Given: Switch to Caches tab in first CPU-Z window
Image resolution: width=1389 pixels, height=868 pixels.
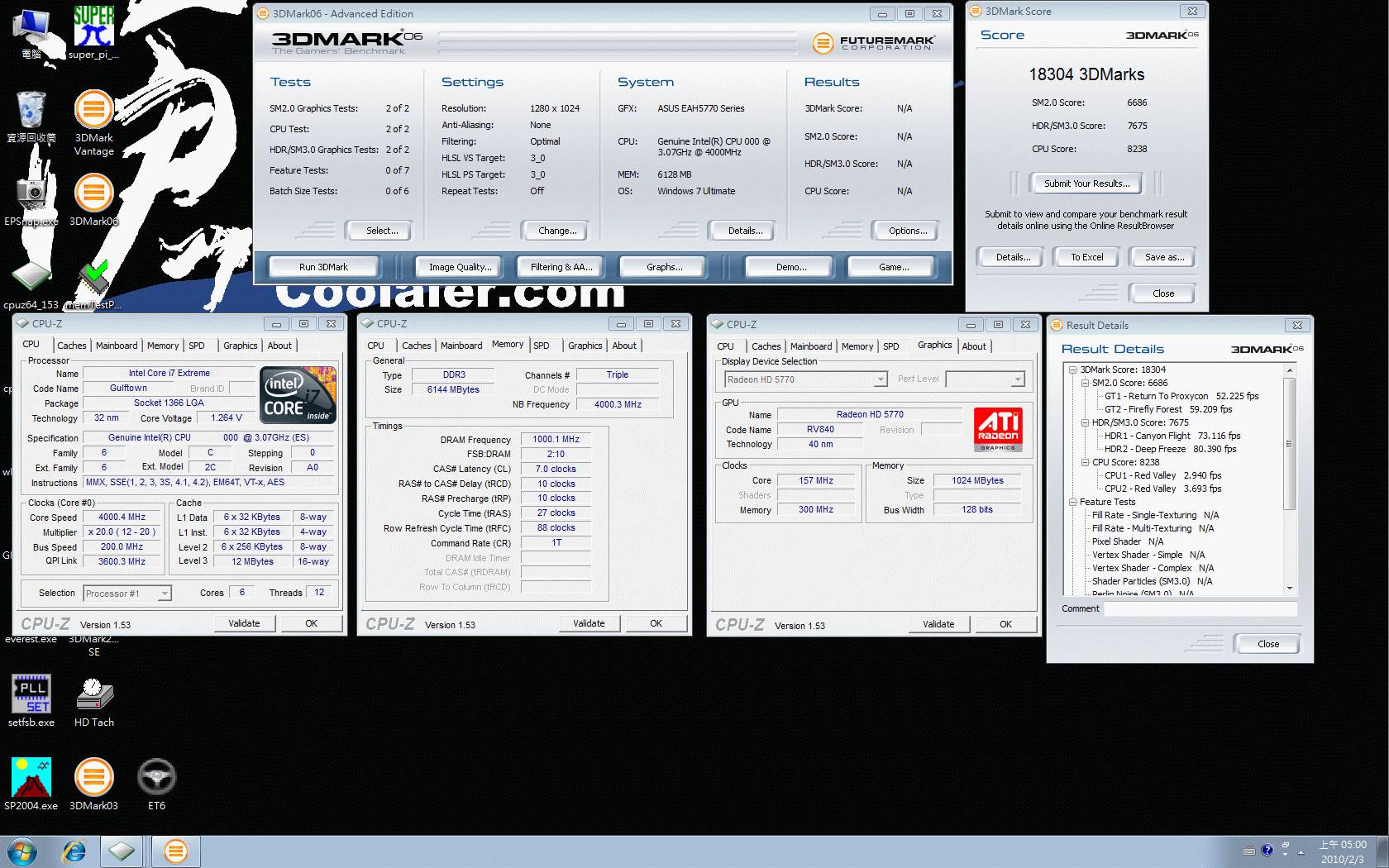Looking at the screenshot, I should click(x=72, y=346).
